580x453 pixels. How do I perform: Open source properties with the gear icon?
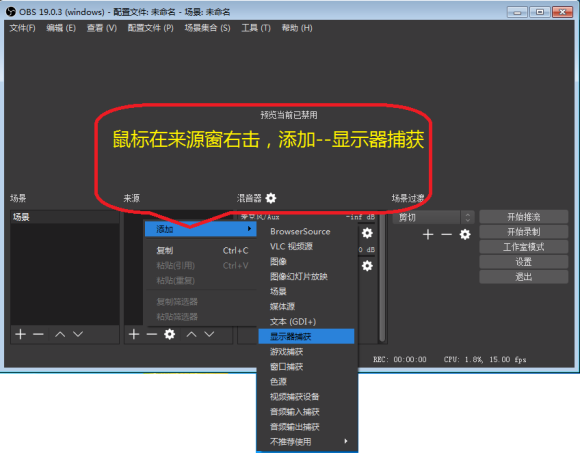click(x=169, y=334)
